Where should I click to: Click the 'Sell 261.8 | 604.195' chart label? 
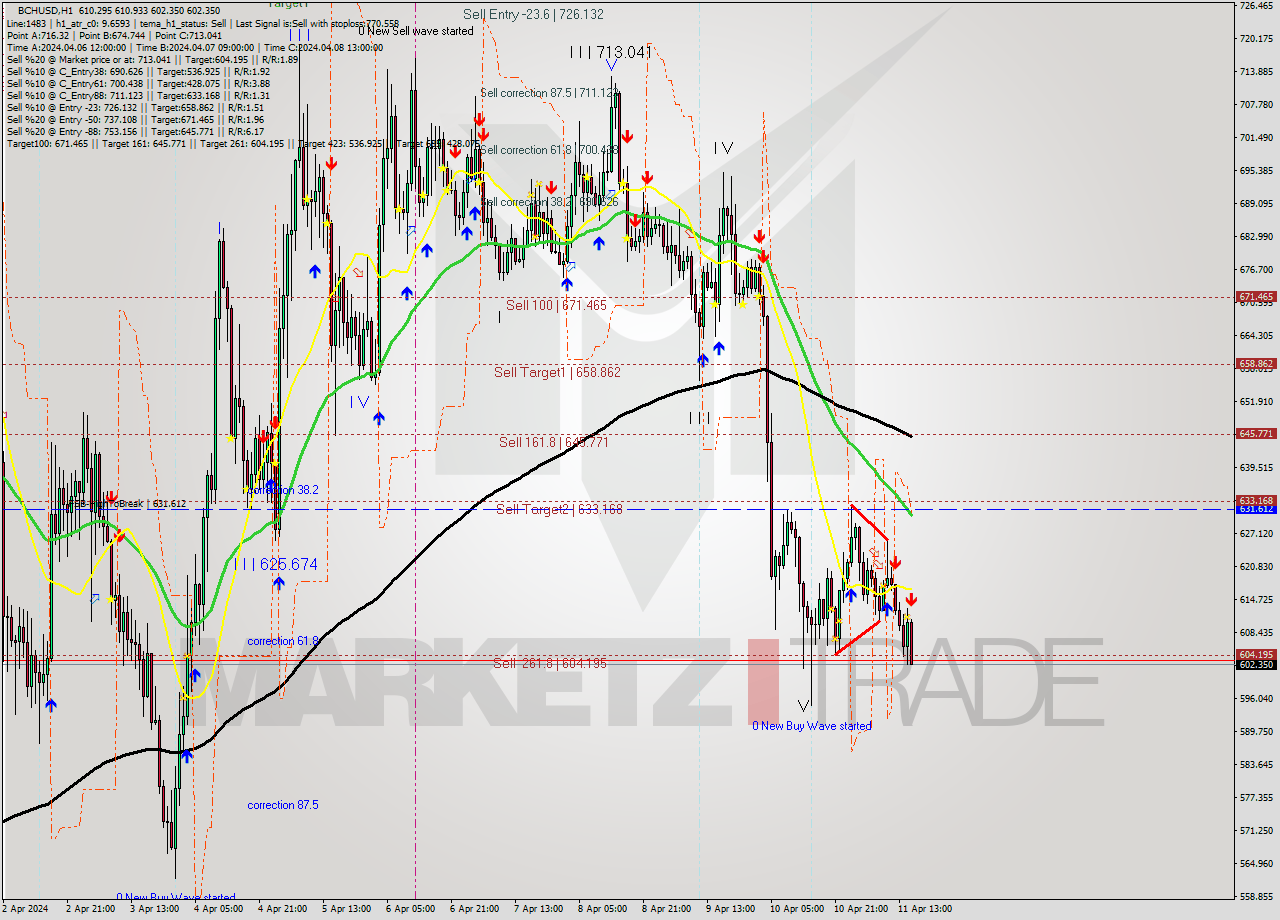coord(550,663)
